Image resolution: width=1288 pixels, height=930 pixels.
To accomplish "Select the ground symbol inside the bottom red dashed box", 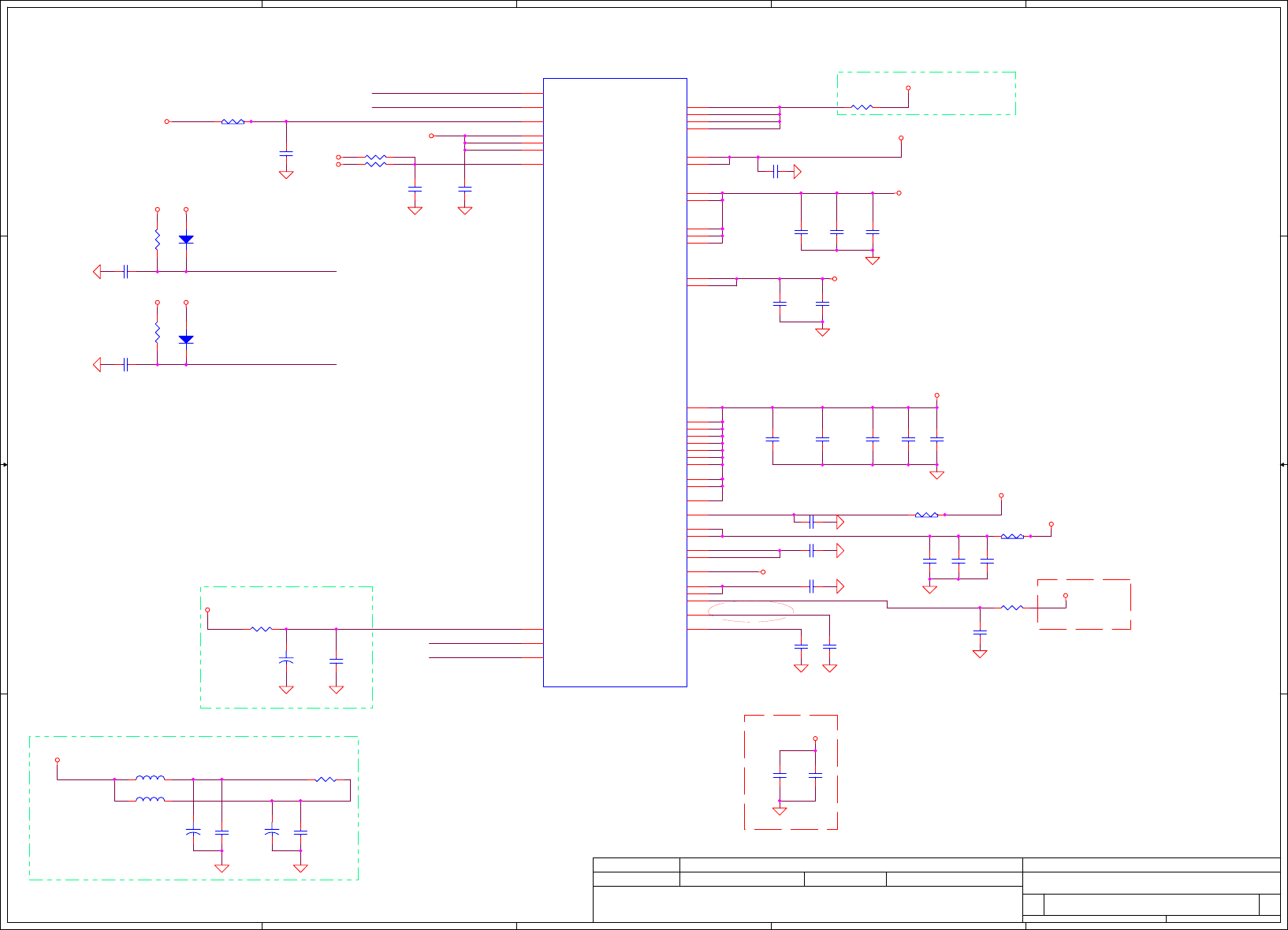I will click(780, 810).
